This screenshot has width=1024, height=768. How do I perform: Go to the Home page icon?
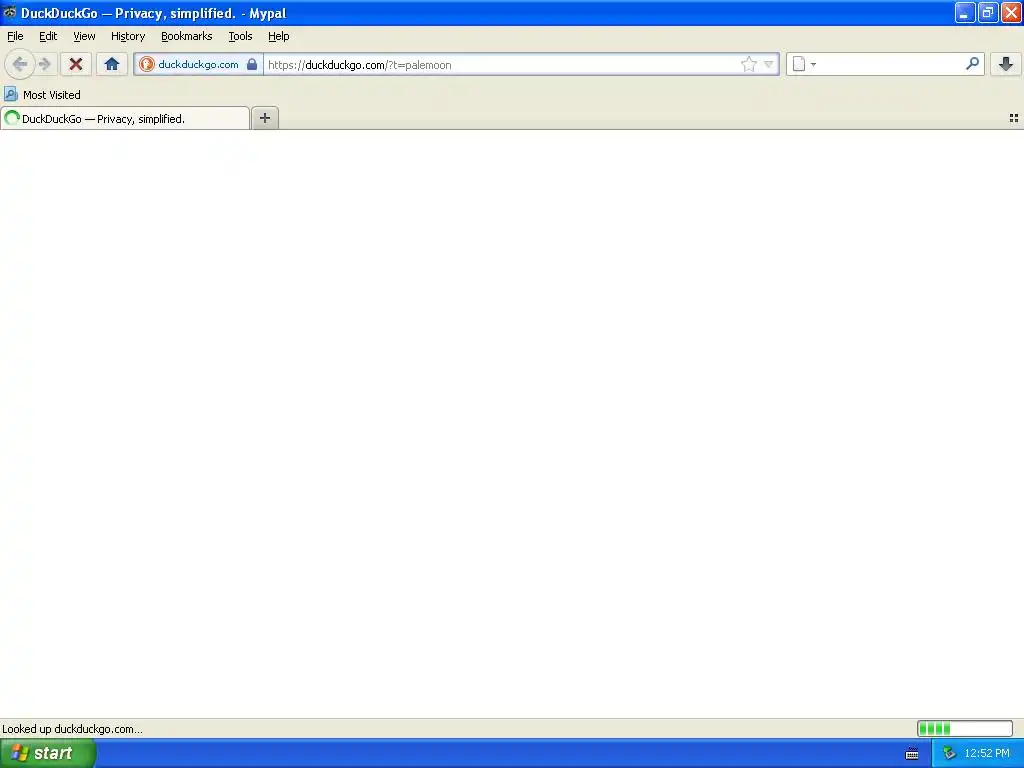point(112,64)
